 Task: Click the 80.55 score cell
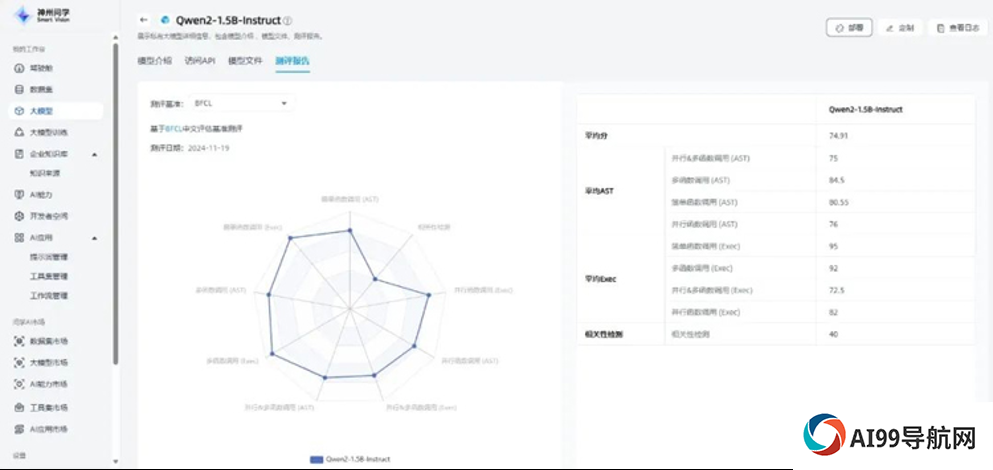point(896,202)
